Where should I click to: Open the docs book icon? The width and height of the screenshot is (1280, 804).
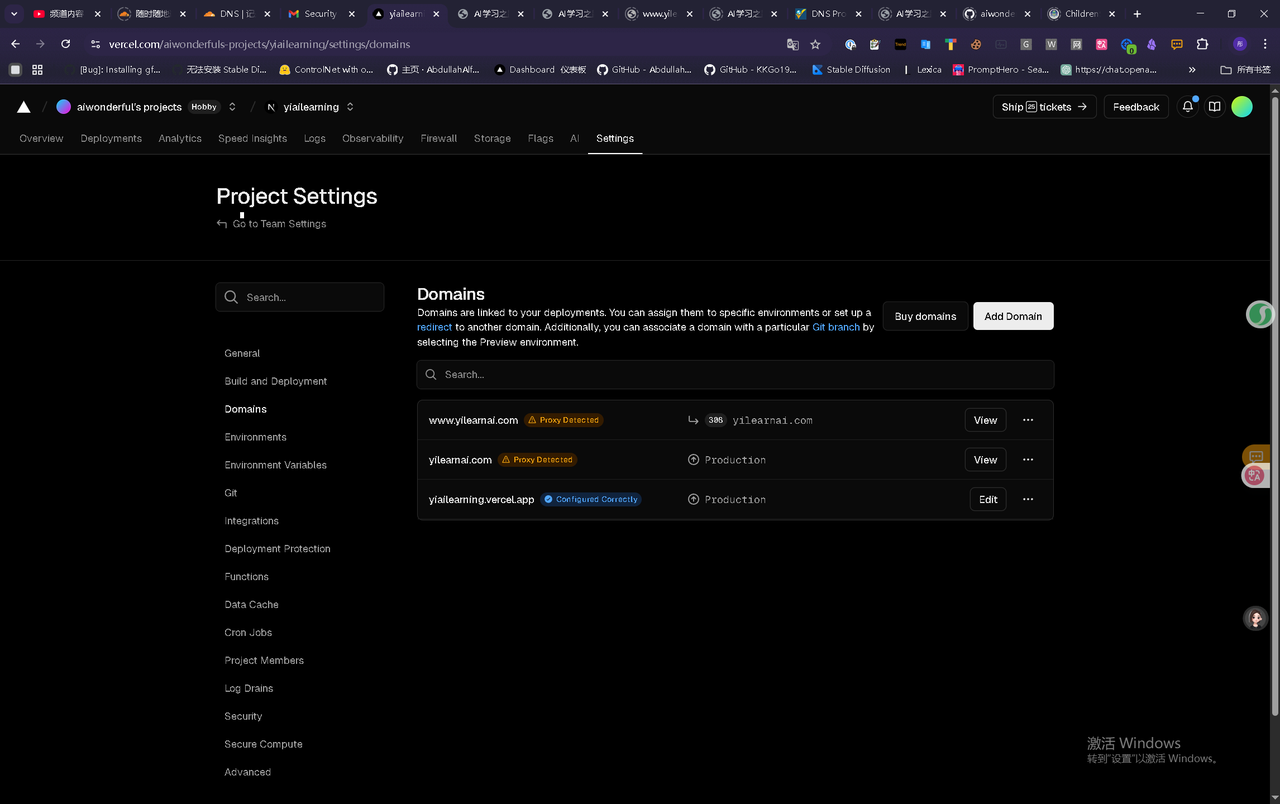point(1214,107)
